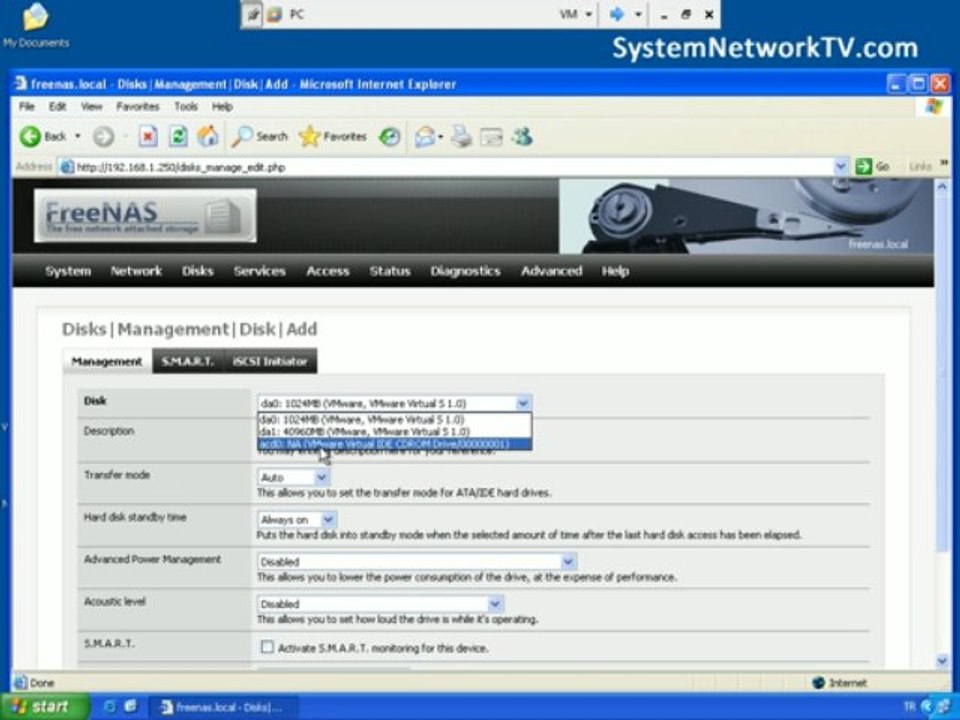
Task: Open Hard disk standby time dropdown
Action: pos(297,519)
